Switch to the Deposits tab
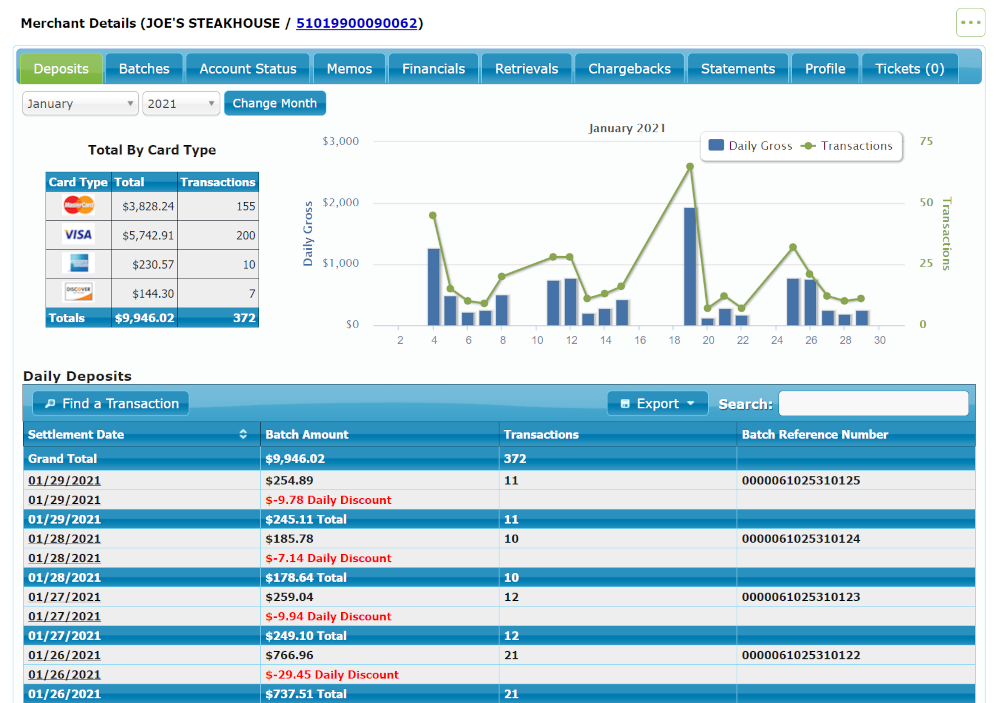Screen dimensions: 1000x703 coord(61,68)
